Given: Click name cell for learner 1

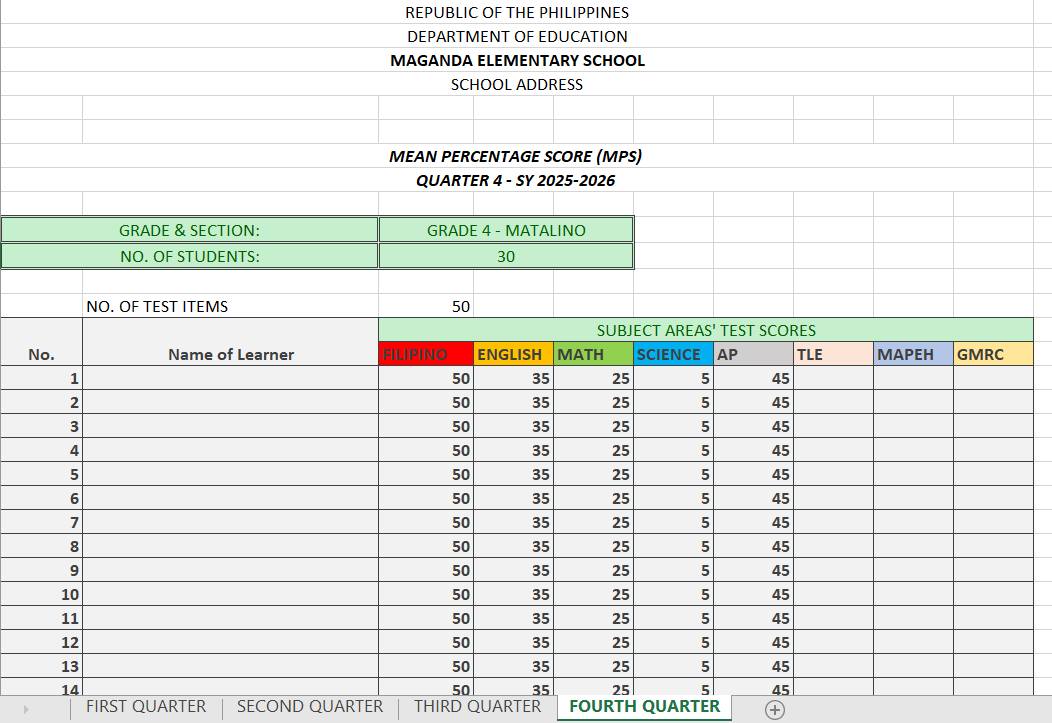Looking at the screenshot, I should (230, 378).
